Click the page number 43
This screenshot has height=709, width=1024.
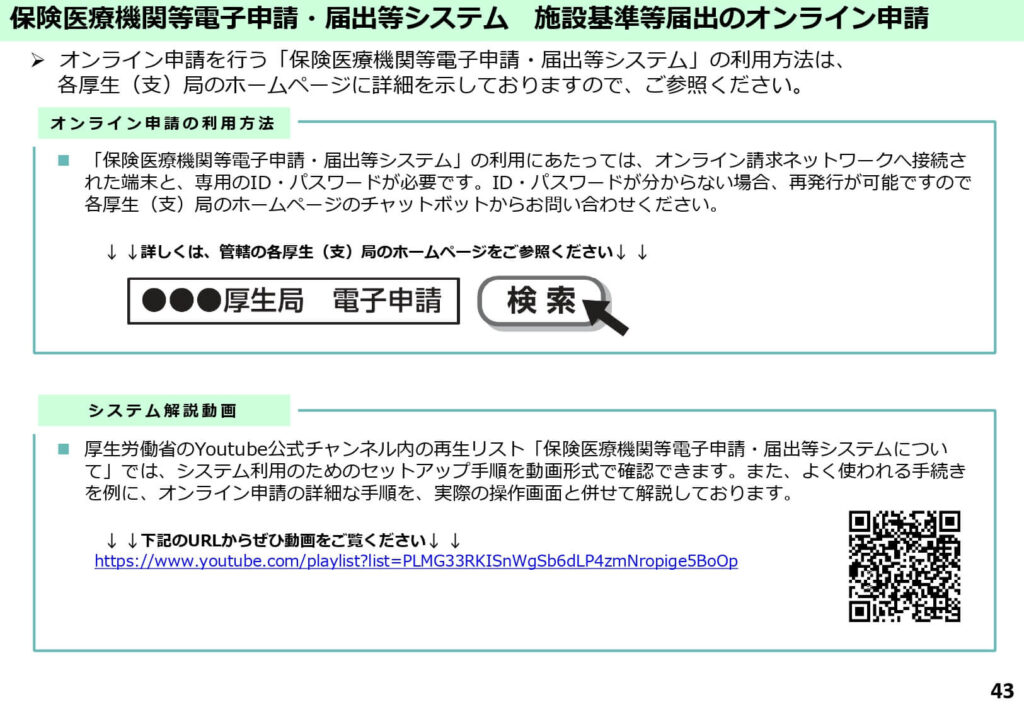1001,691
